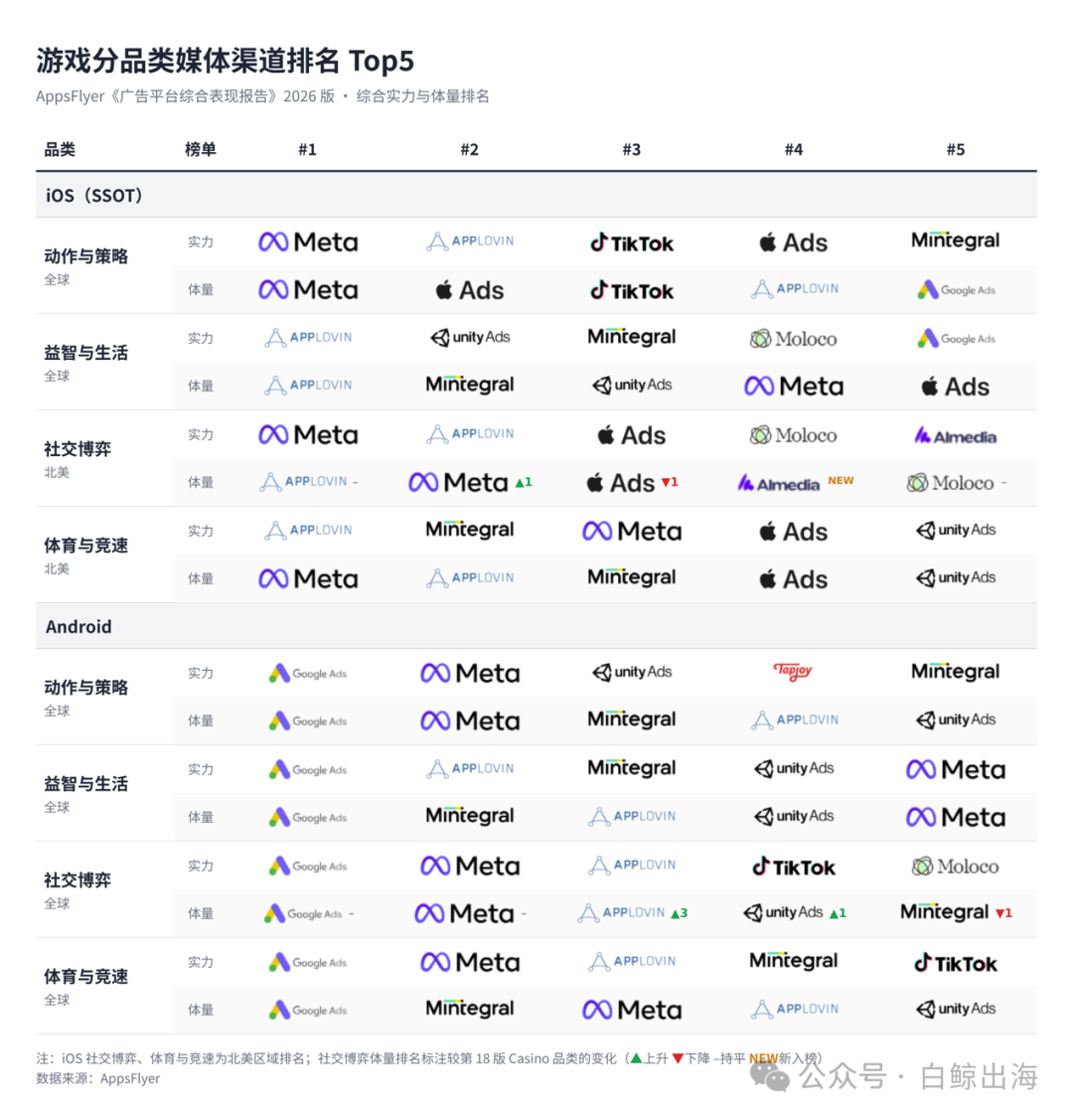Choose the Meta logo in Android 动作与策略 体量 row

(470, 720)
